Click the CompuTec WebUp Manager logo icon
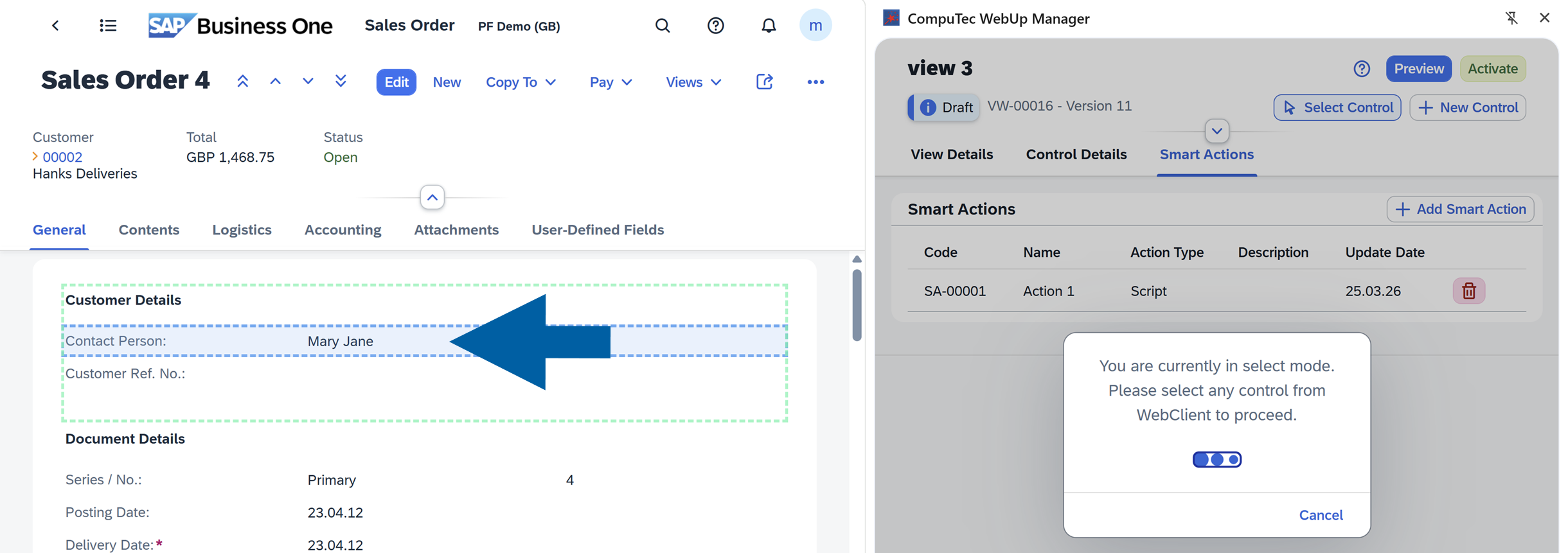Viewport: 1568px width, 553px height. [x=891, y=18]
